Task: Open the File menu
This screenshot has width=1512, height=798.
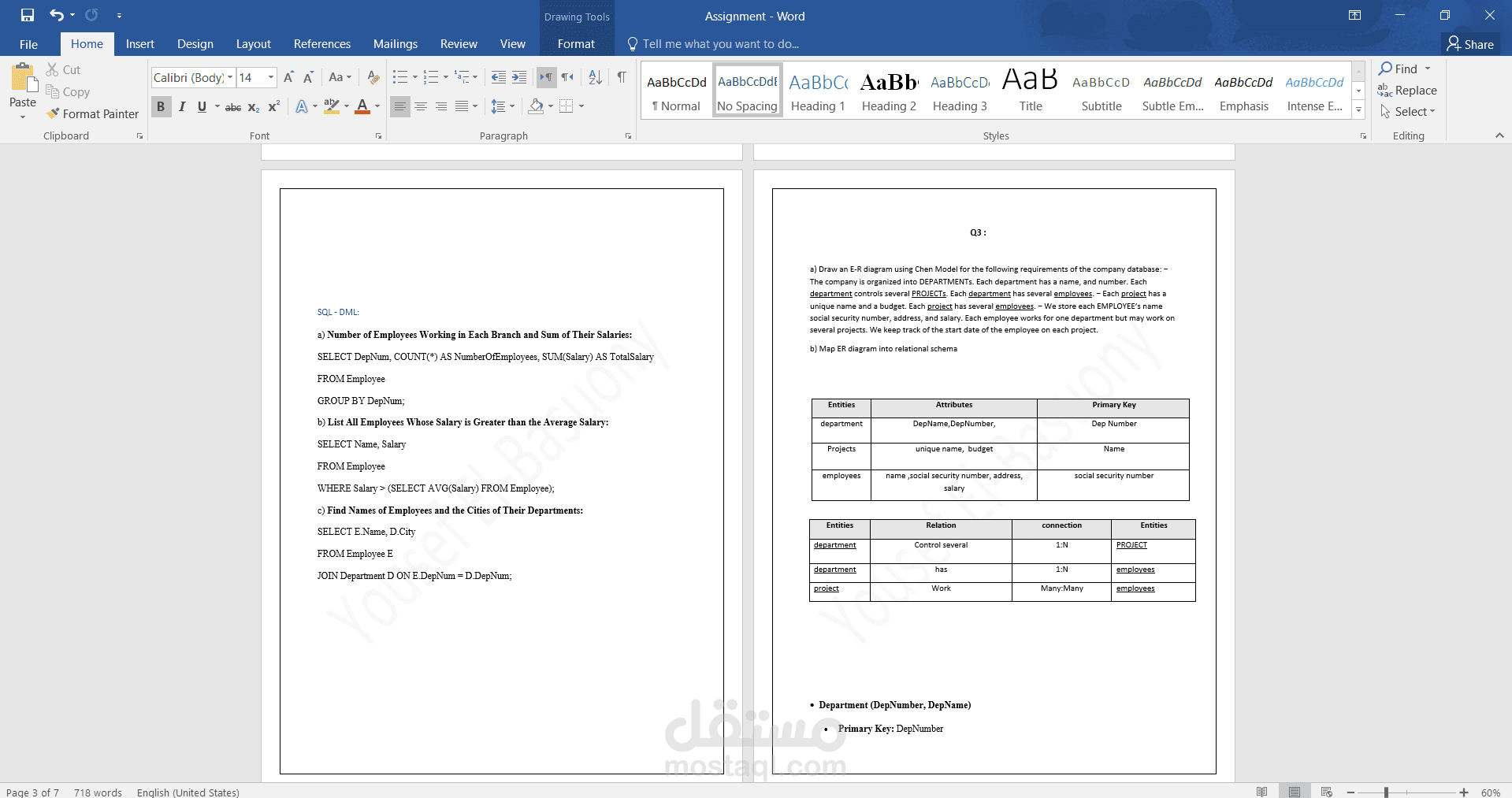Action: pyautogui.click(x=28, y=44)
